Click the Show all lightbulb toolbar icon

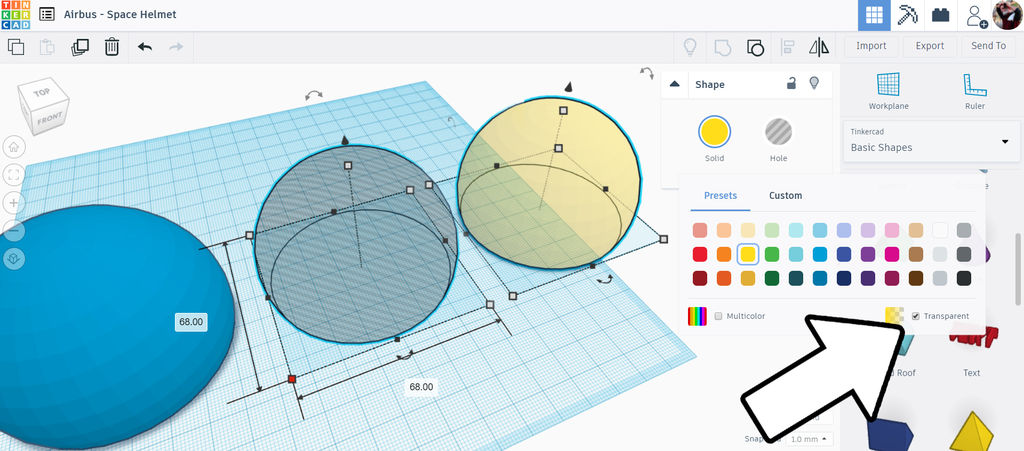pos(690,46)
